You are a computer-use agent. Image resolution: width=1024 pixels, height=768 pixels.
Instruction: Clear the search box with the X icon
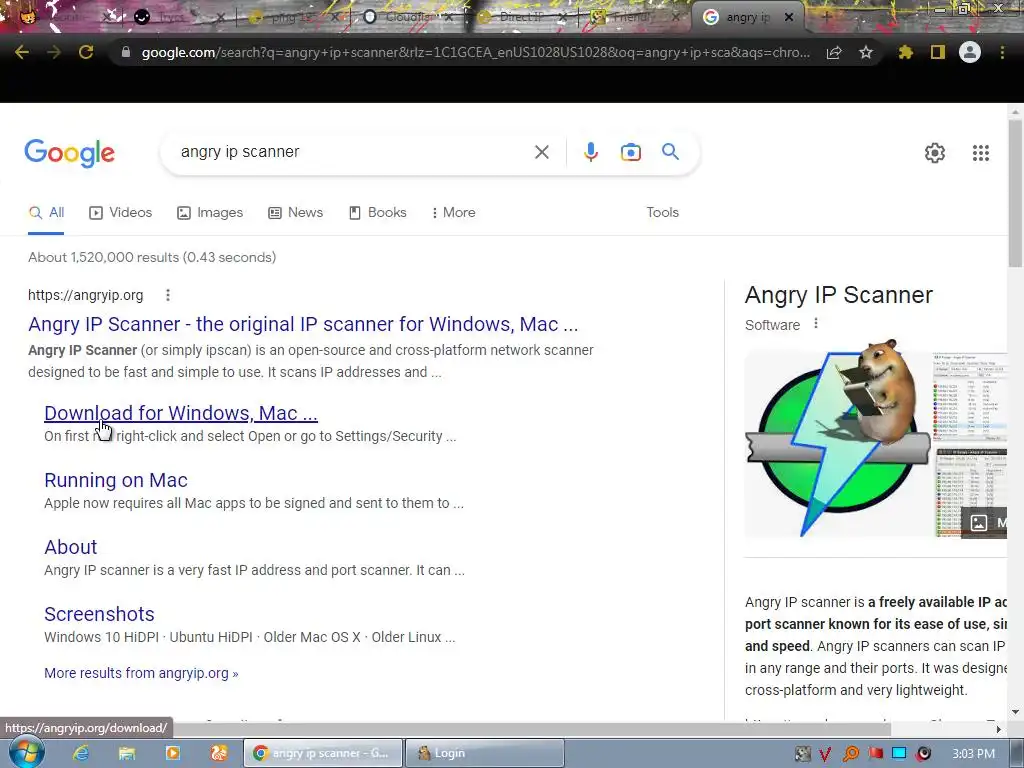541,152
